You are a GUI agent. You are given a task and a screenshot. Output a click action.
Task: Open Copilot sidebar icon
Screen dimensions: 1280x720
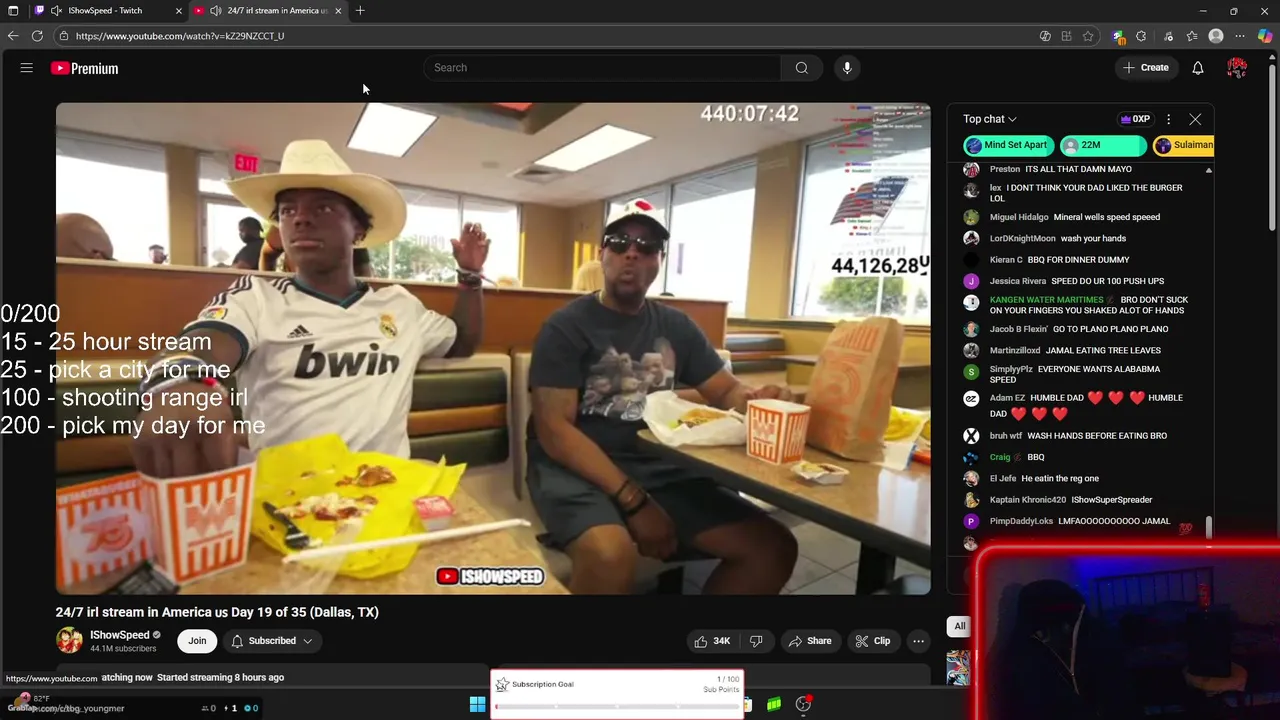click(x=1265, y=36)
